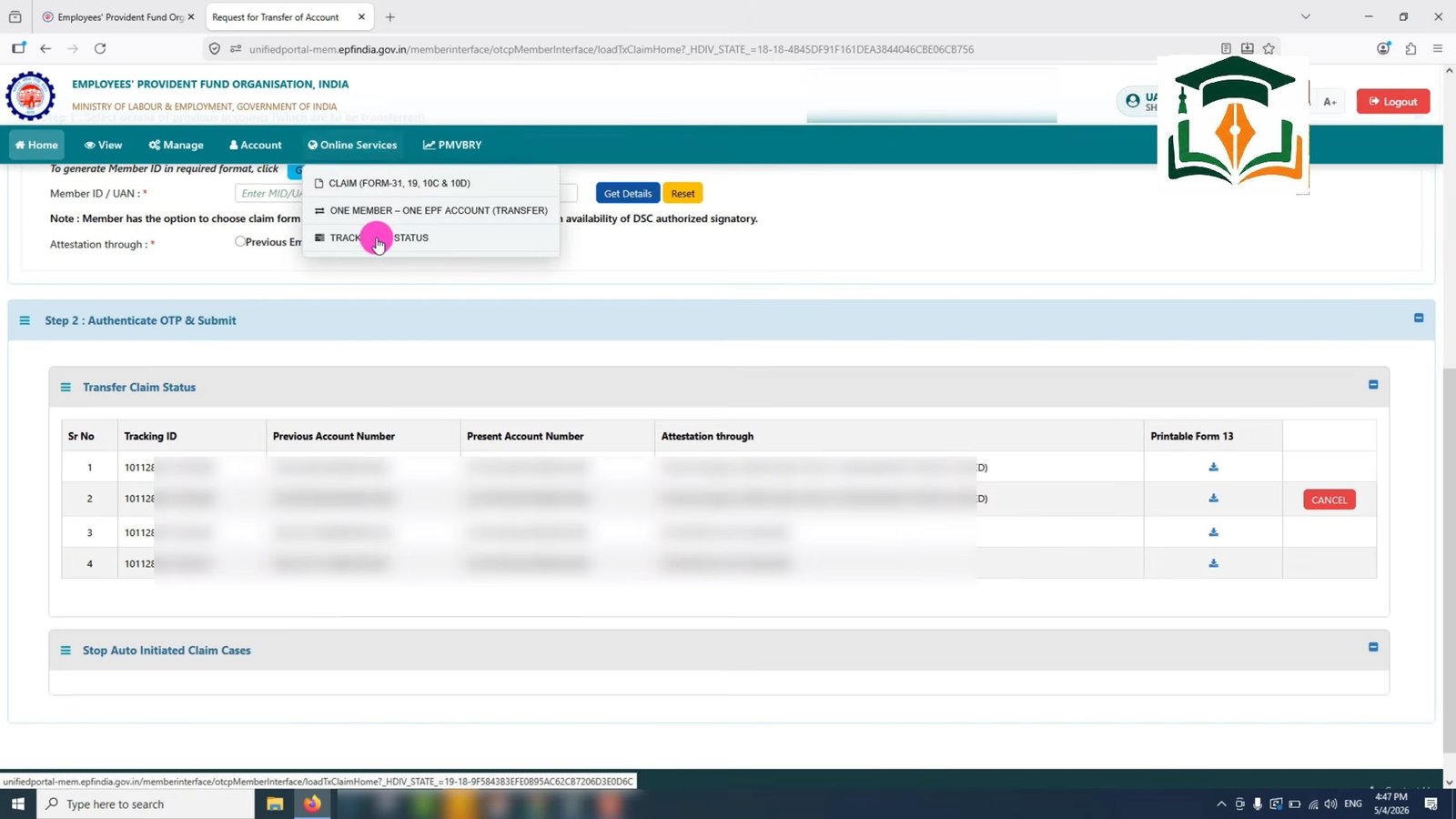Choose One Member – One EPF Account (Transfer)
The height and width of the screenshot is (819, 1456).
tap(430, 210)
